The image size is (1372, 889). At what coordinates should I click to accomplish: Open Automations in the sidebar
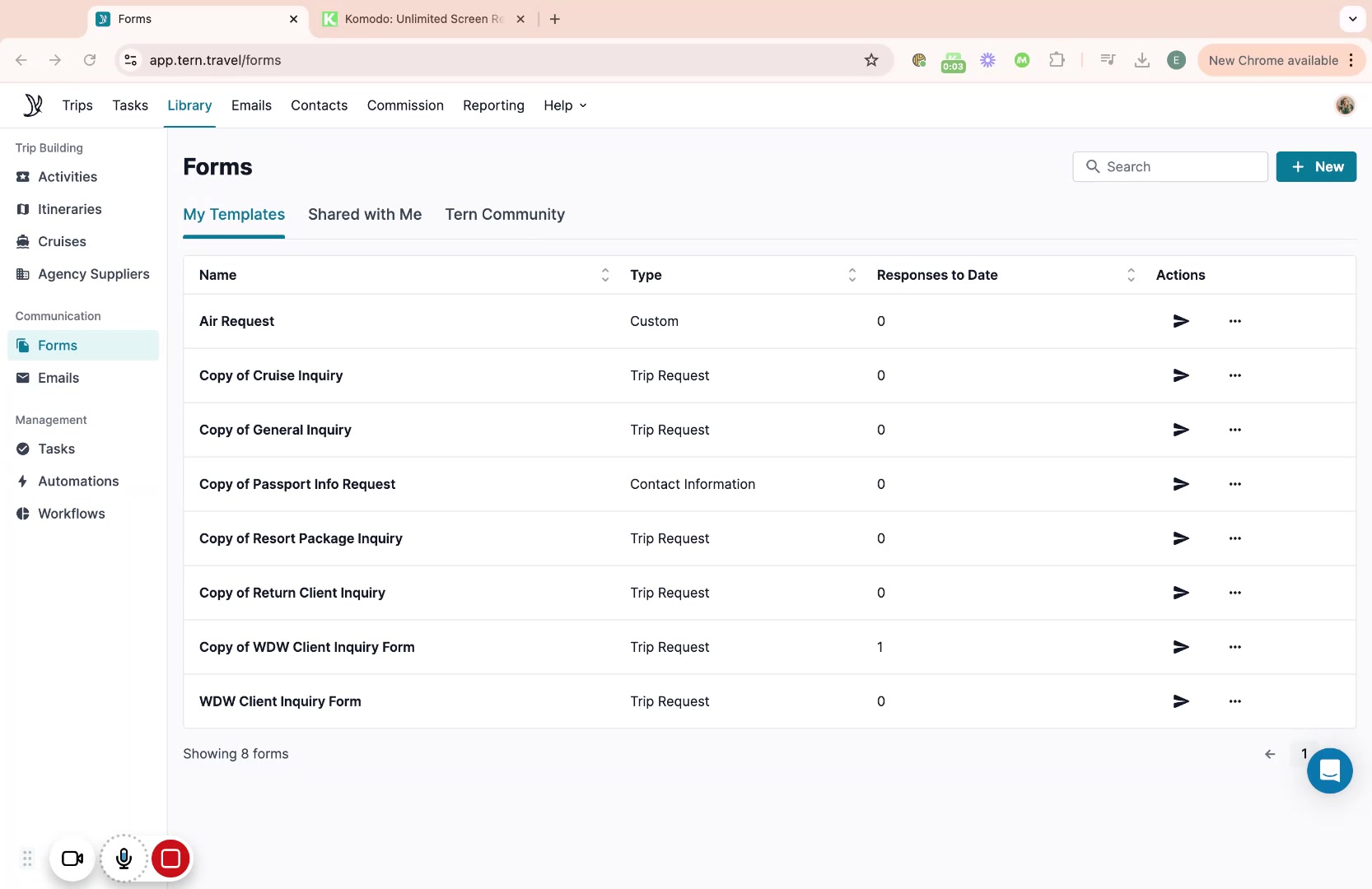[x=78, y=482]
